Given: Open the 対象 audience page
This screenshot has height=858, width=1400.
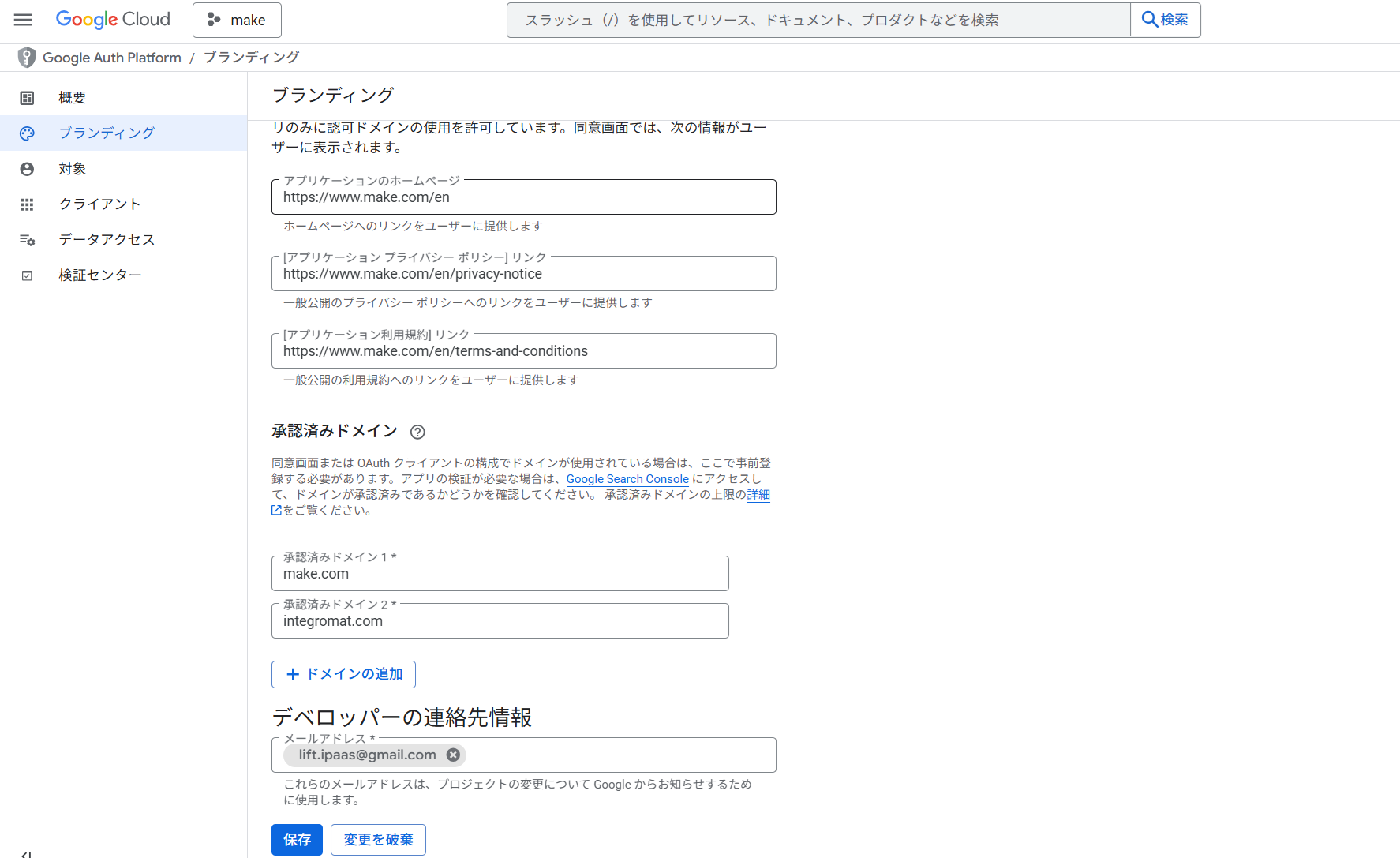Looking at the screenshot, I should point(123,169).
